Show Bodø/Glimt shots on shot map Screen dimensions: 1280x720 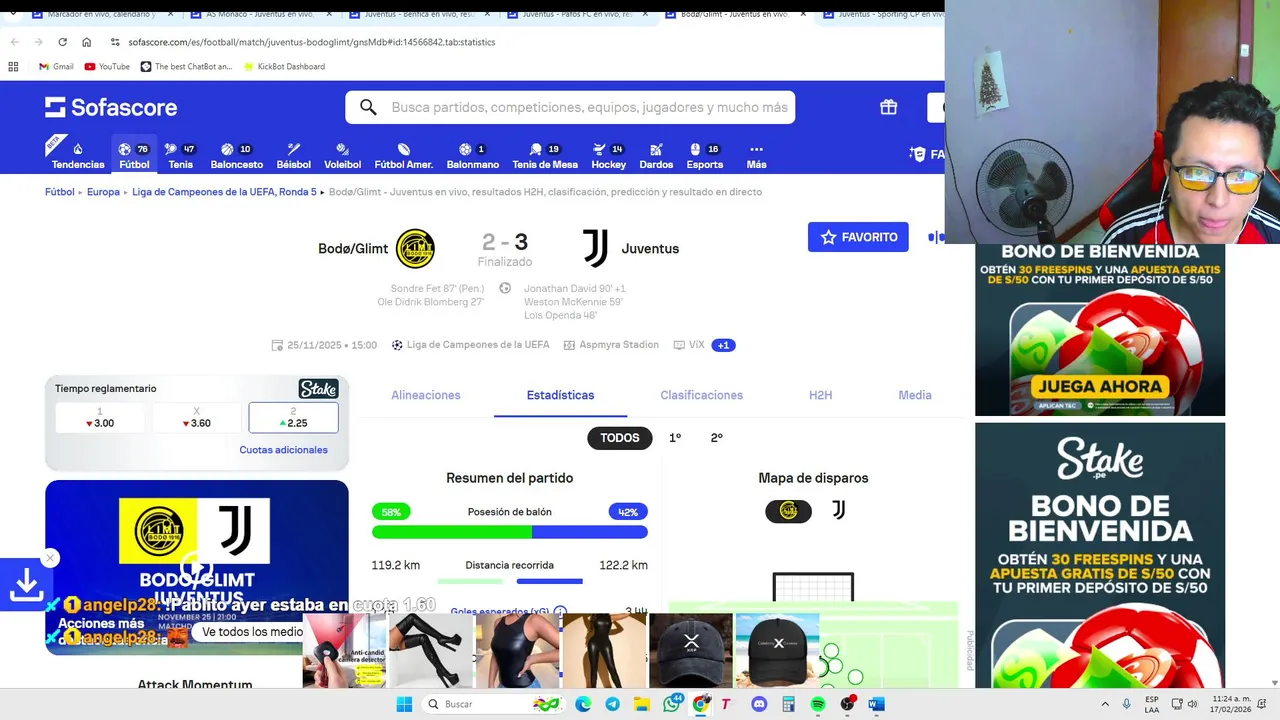(x=788, y=511)
